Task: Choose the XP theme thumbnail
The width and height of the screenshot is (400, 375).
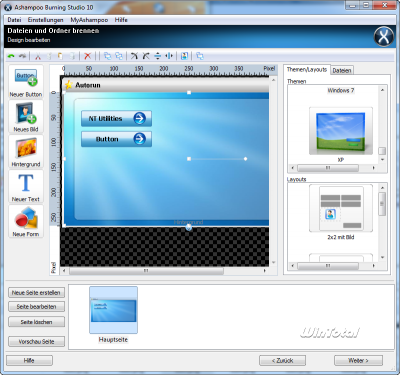Action: click(x=341, y=131)
